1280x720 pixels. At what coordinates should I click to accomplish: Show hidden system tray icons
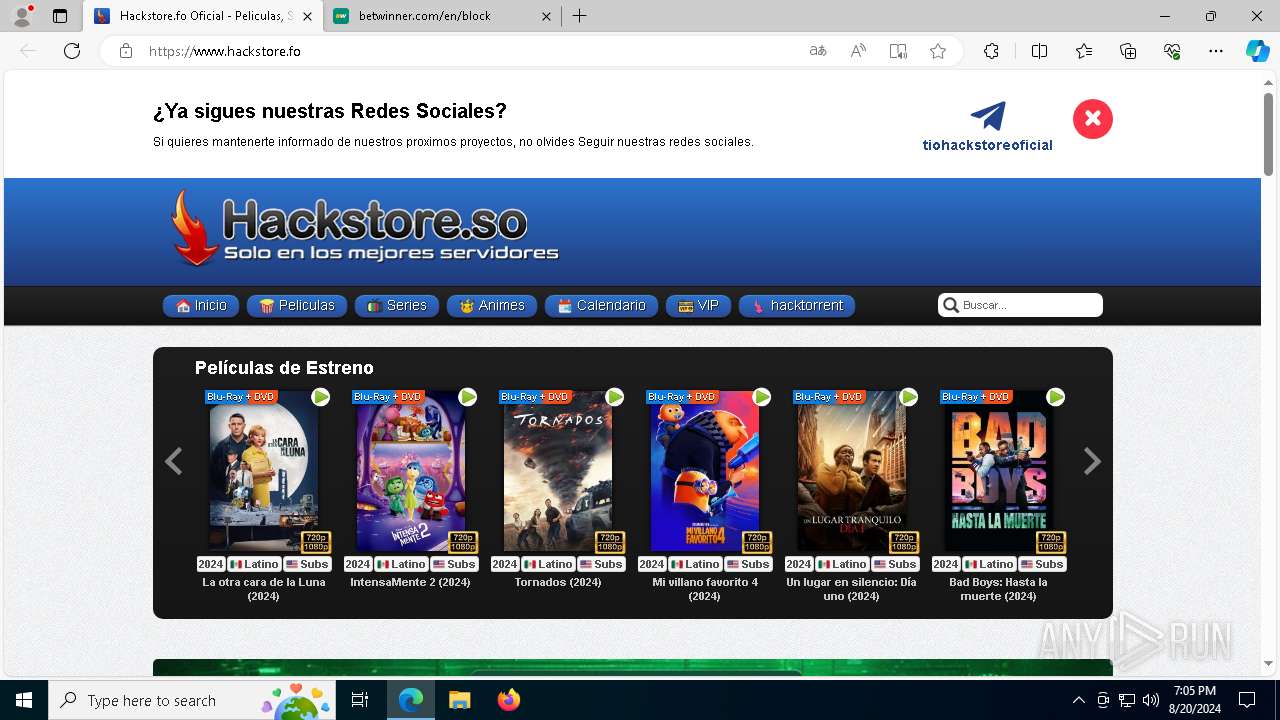pyautogui.click(x=1078, y=700)
